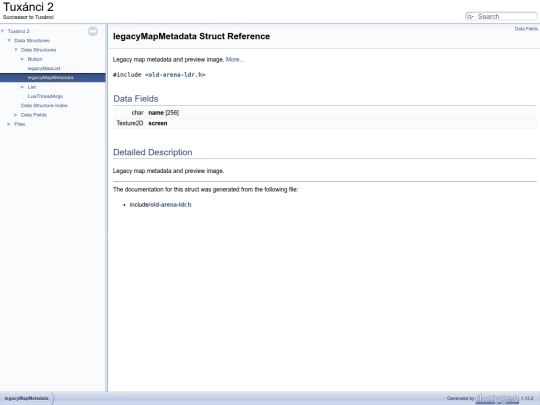Select legacyMapList in the tree
The width and height of the screenshot is (540, 405).
pos(44,69)
